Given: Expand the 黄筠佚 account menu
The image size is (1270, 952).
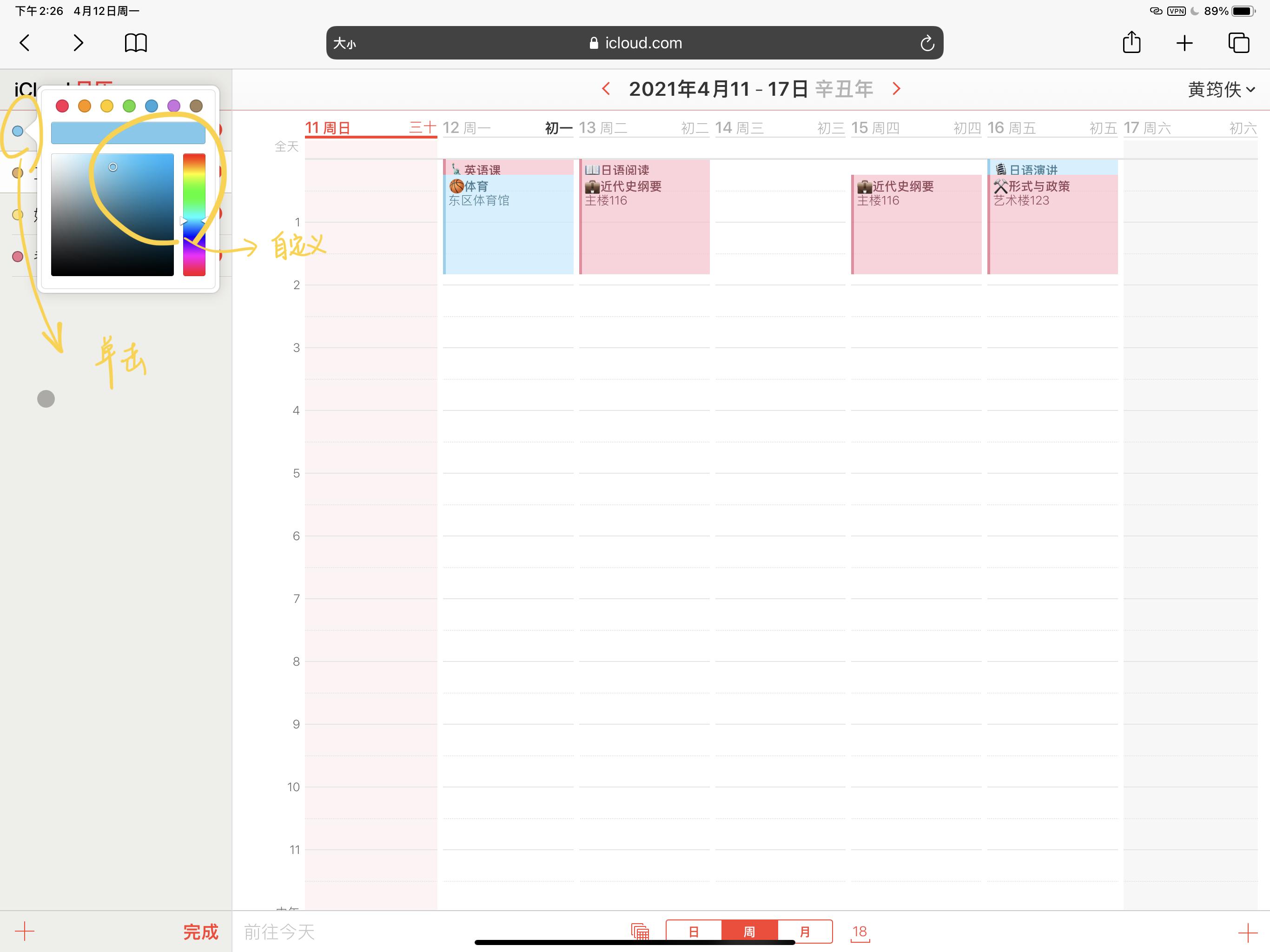Looking at the screenshot, I should point(1221,90).
